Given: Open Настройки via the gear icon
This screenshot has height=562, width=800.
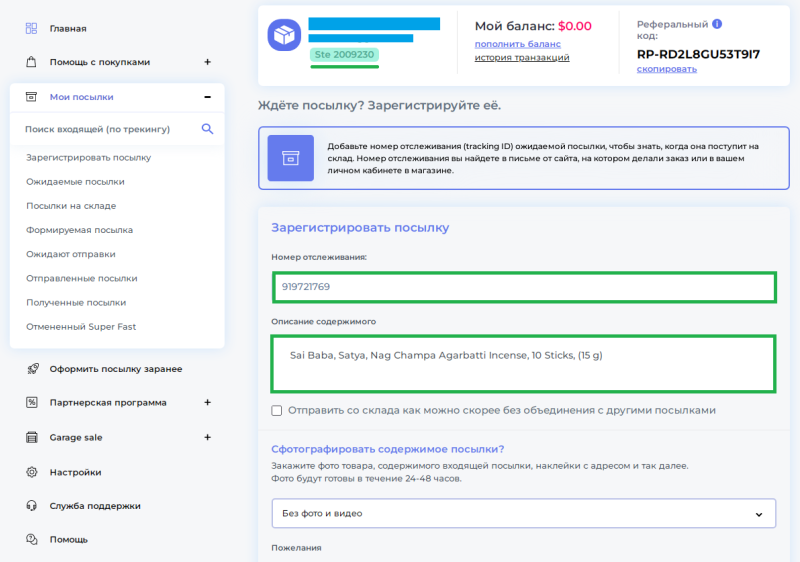Looking at the screenshot, I should (x=32, y=472).
